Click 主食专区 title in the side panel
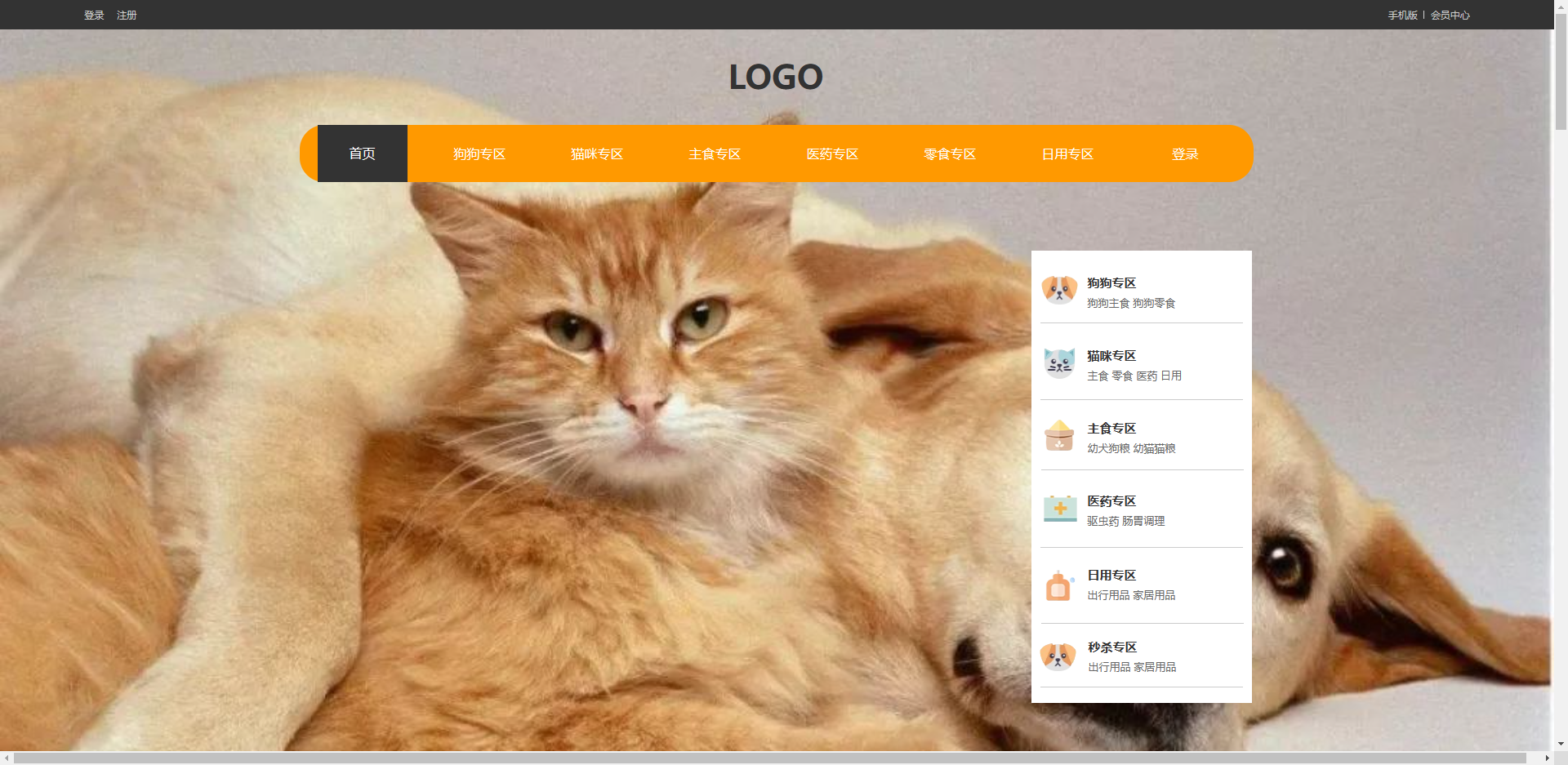This screenshot has height=765, width=1568. (x=1111, y=429)
